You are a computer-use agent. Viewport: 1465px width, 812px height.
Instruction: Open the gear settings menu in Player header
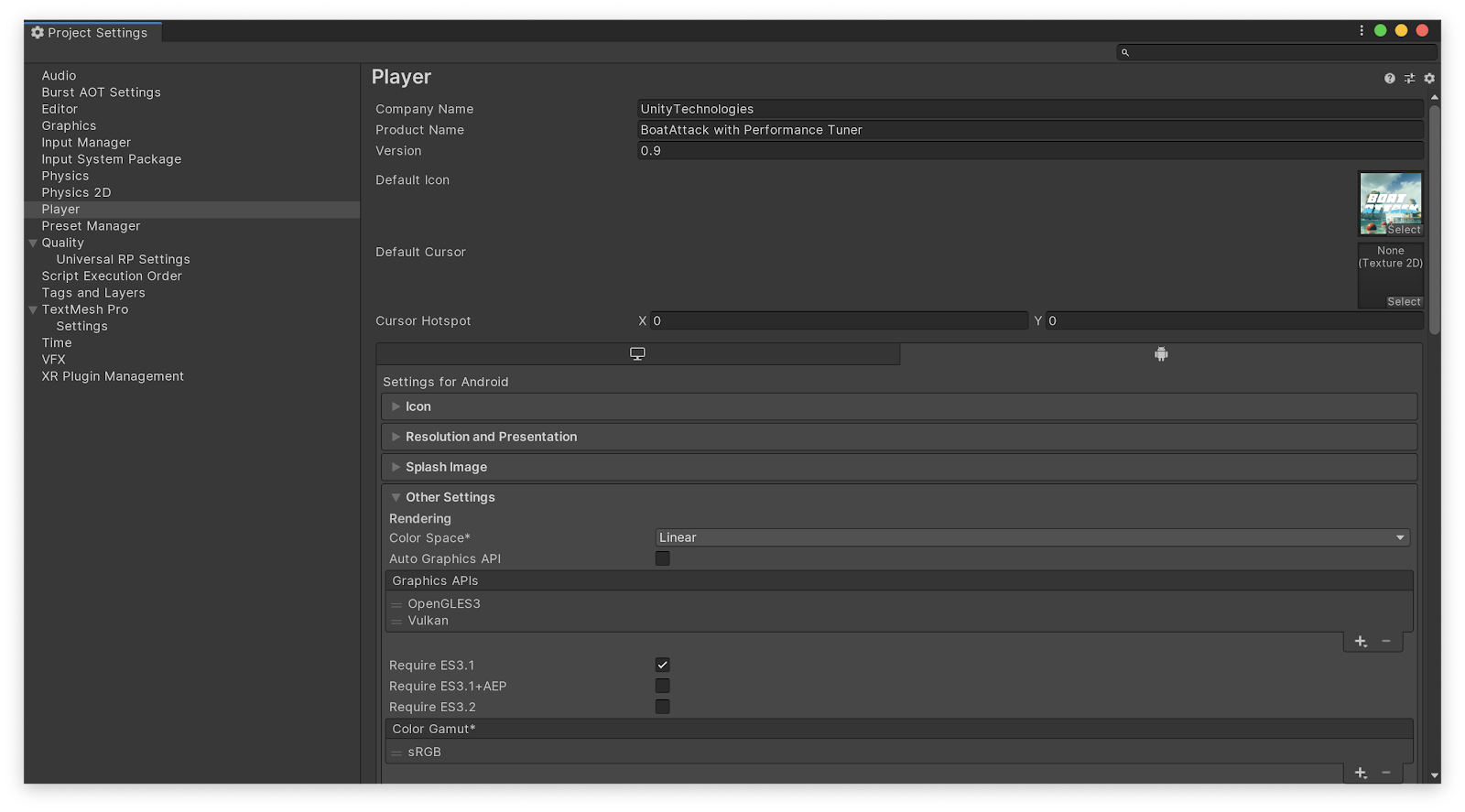(1429, 79)
